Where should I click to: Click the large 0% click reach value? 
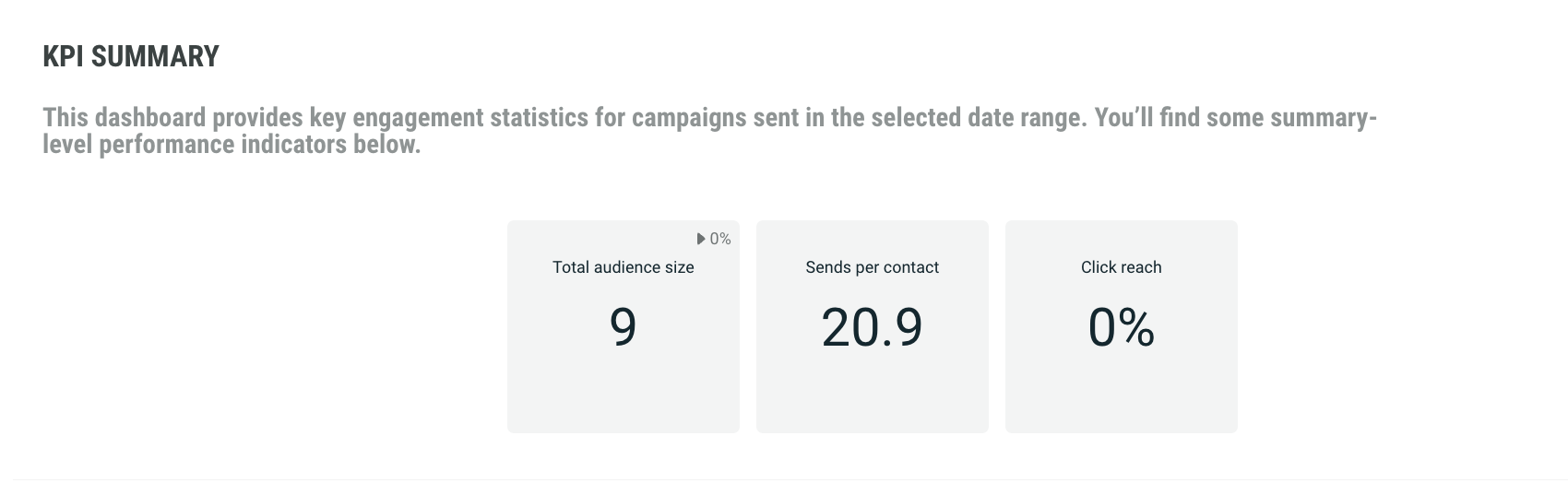pos(1121,326)
